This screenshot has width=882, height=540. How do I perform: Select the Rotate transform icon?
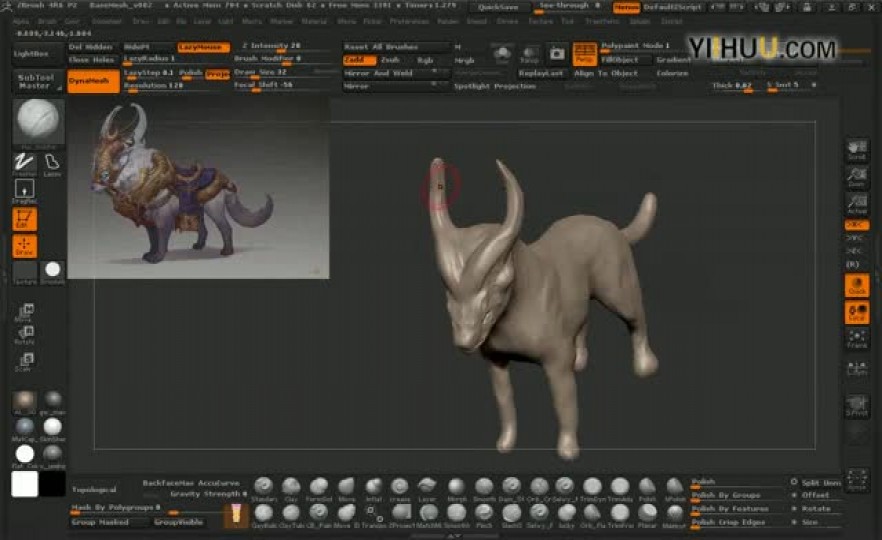point(26,335)
